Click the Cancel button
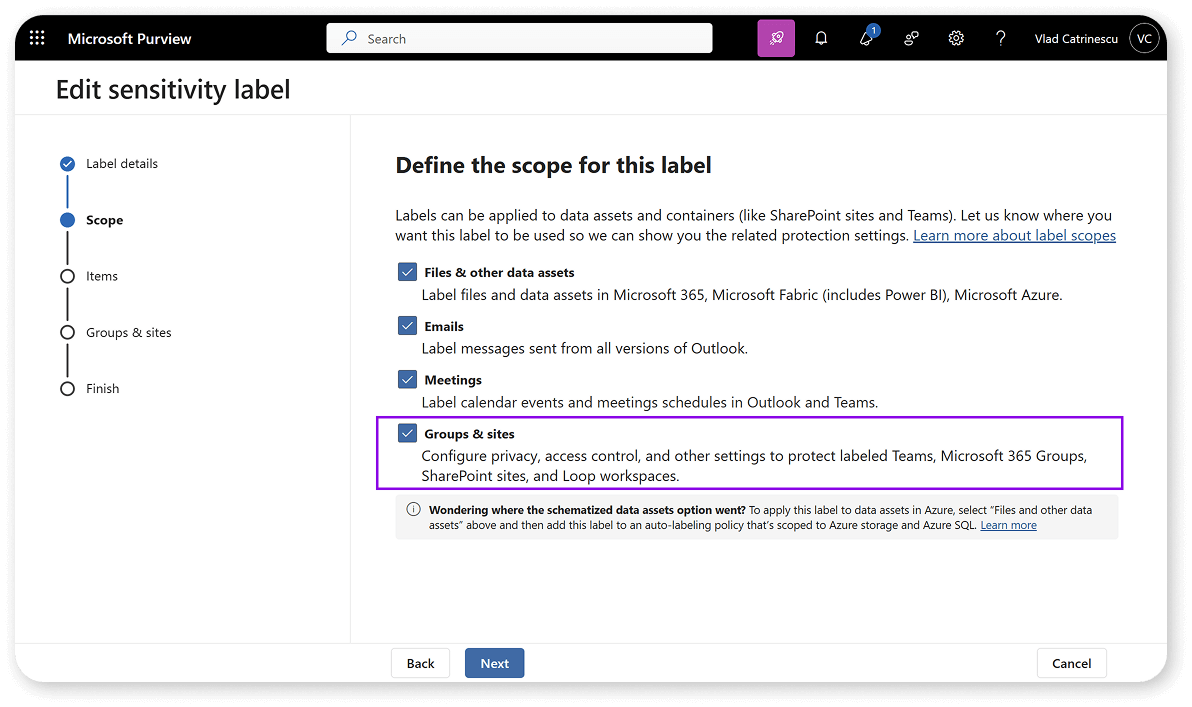1192x707 pixels. 1071,663
